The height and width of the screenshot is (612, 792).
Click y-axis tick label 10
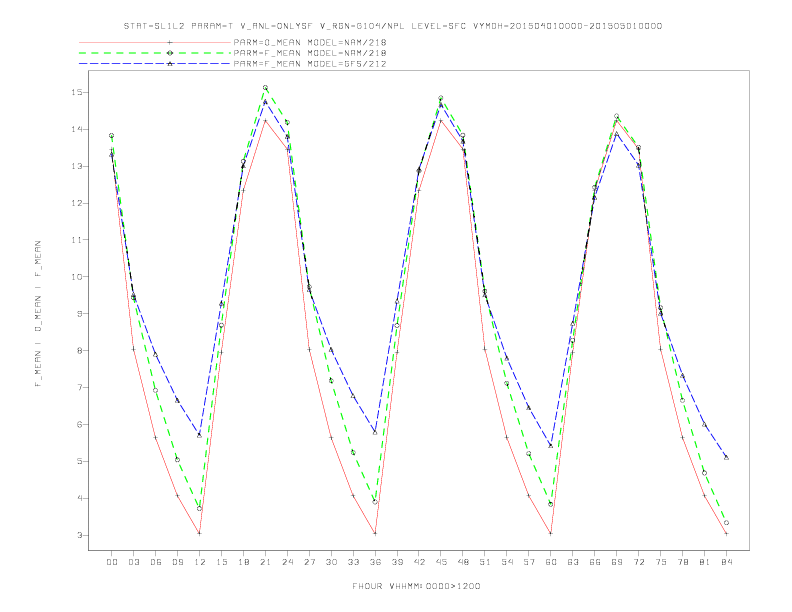coord(76,277)
